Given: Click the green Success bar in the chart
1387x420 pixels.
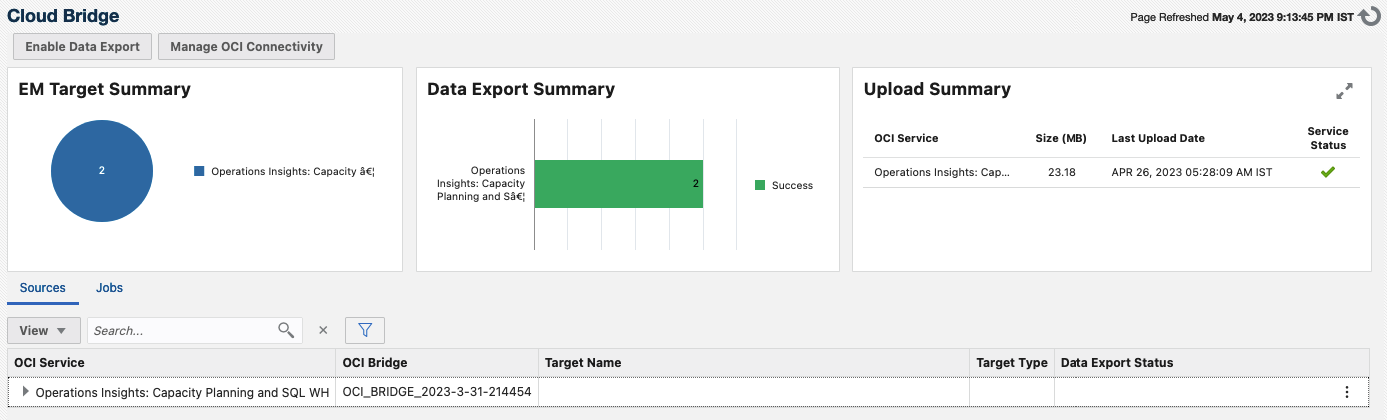Looking at the screenshot, I should tap(618, 184).
